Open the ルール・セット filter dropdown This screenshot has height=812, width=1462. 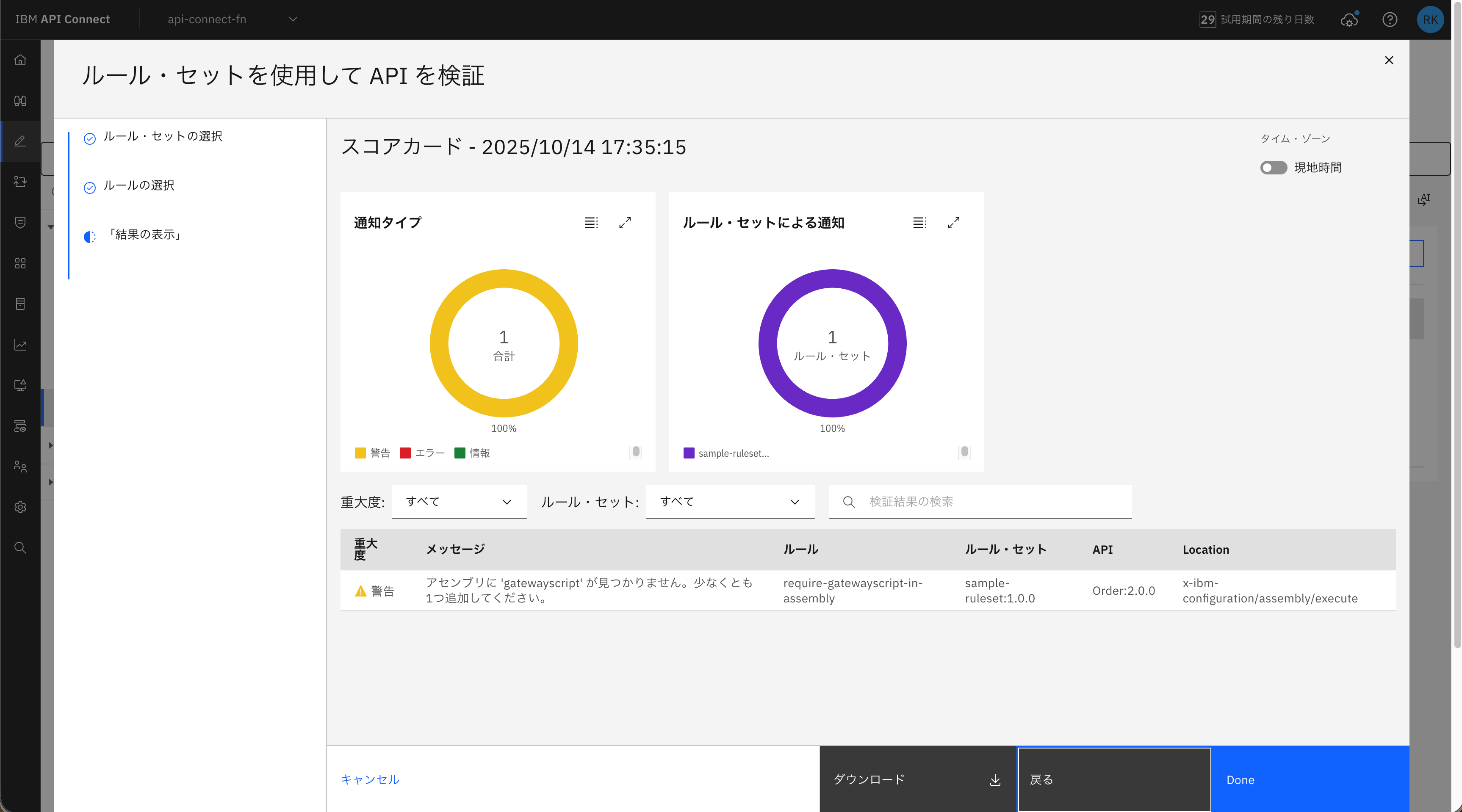tap(730, 502)
